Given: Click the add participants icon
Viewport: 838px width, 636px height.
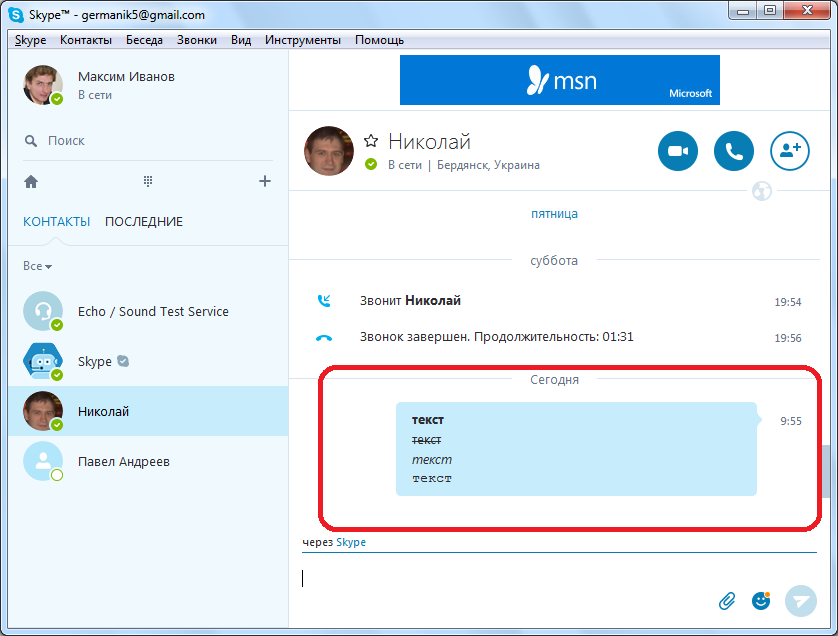Looking at the screenshot, I should (790, 151).
